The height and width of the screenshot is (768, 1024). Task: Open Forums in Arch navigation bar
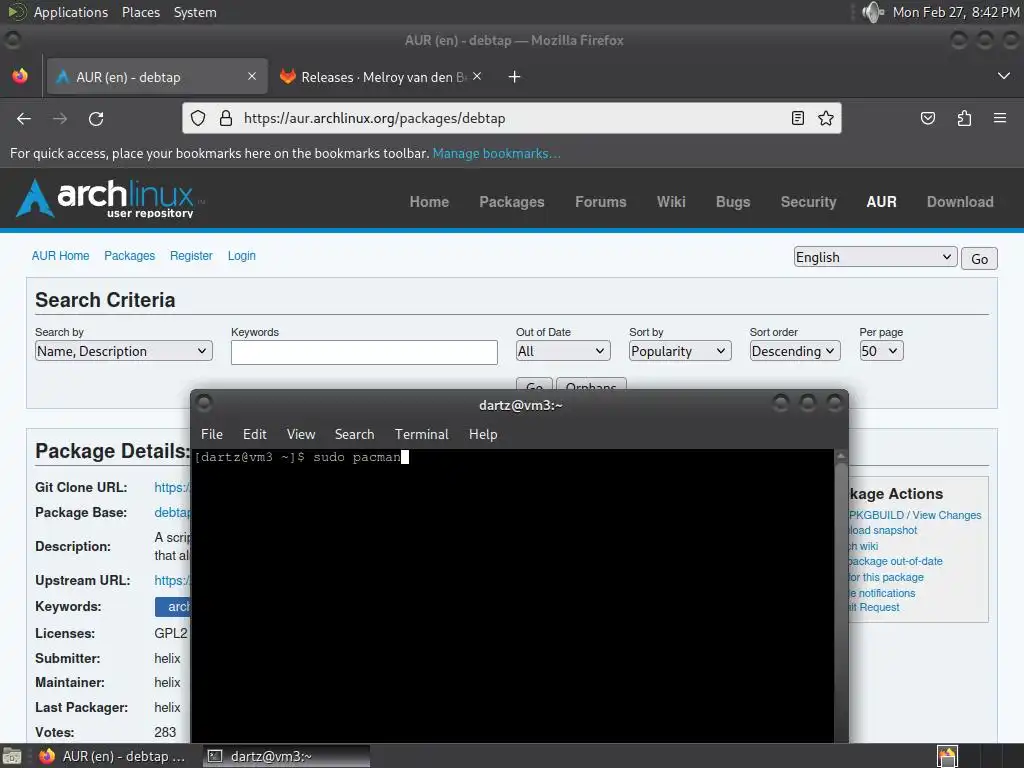tap(601, 202)
